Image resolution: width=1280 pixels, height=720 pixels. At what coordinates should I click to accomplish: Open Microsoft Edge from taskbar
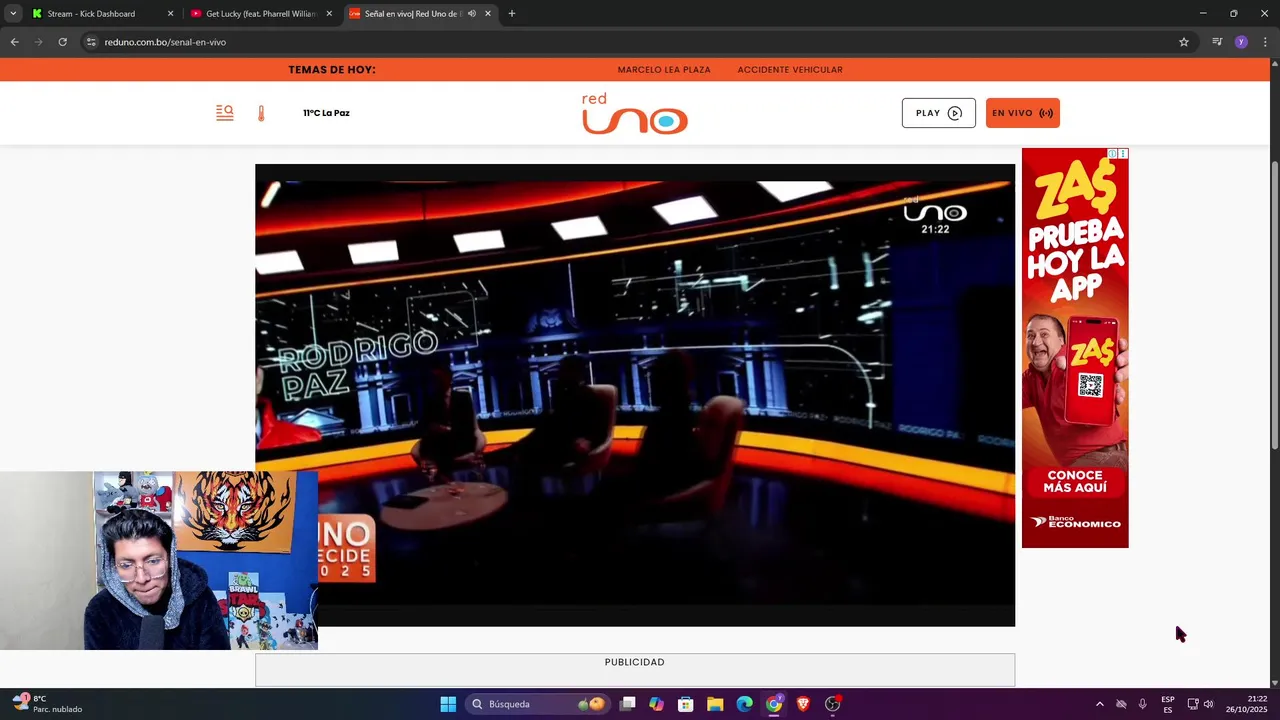(744, 704)
